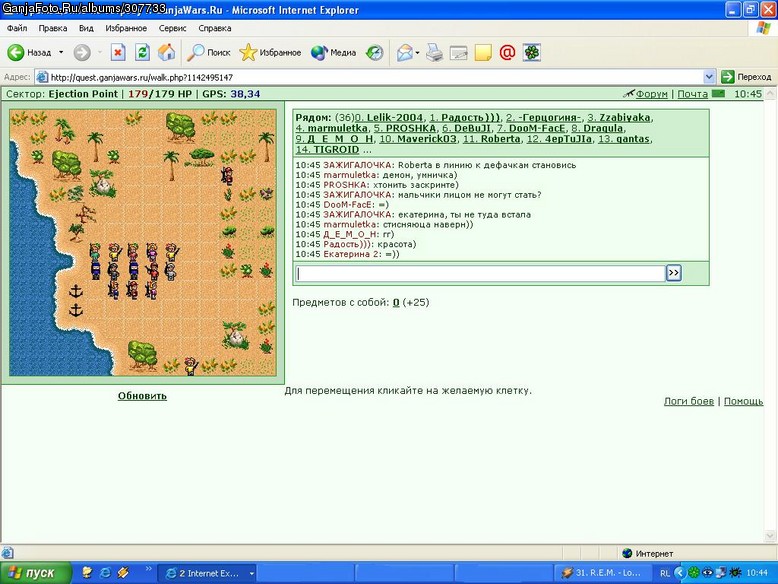The height and width of the screenshot is (584, 778).
Task: Select player -Герцогиня- in nearby list
Action: click(x=543, y=118)
